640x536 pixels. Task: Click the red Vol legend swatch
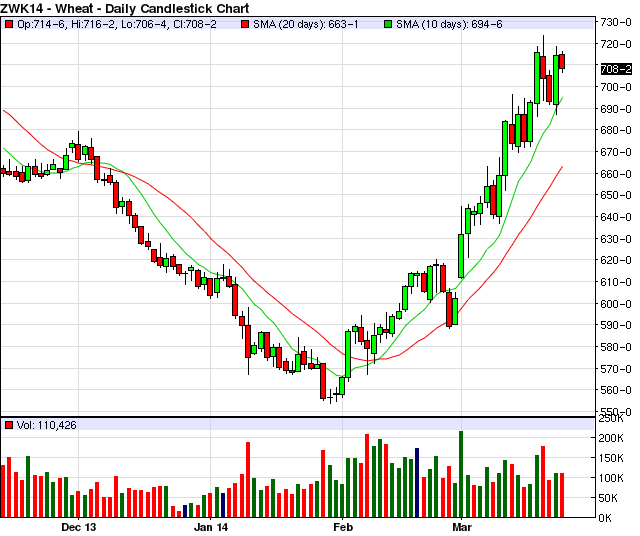coord(9,425)
